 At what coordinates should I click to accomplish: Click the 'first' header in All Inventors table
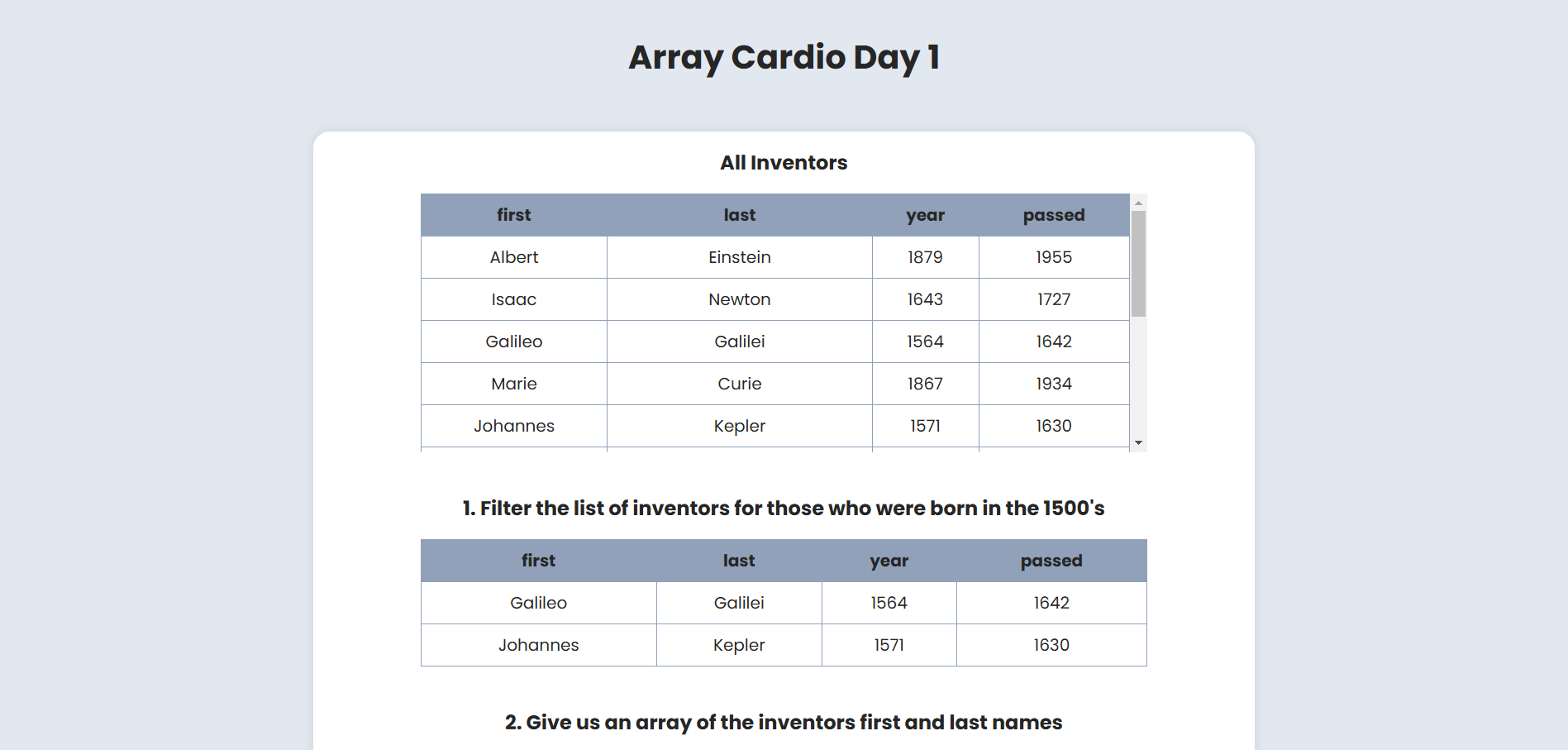pos(514,215)
